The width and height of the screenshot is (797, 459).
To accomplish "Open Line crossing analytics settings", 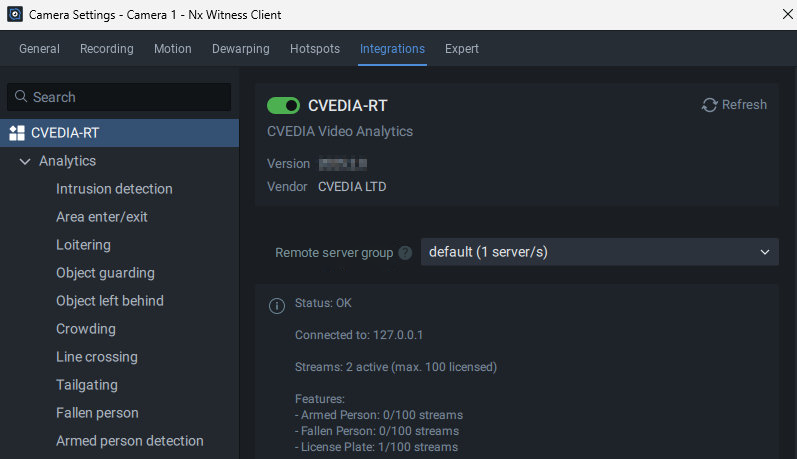I will pyautogui.click(x=97, y=357).
